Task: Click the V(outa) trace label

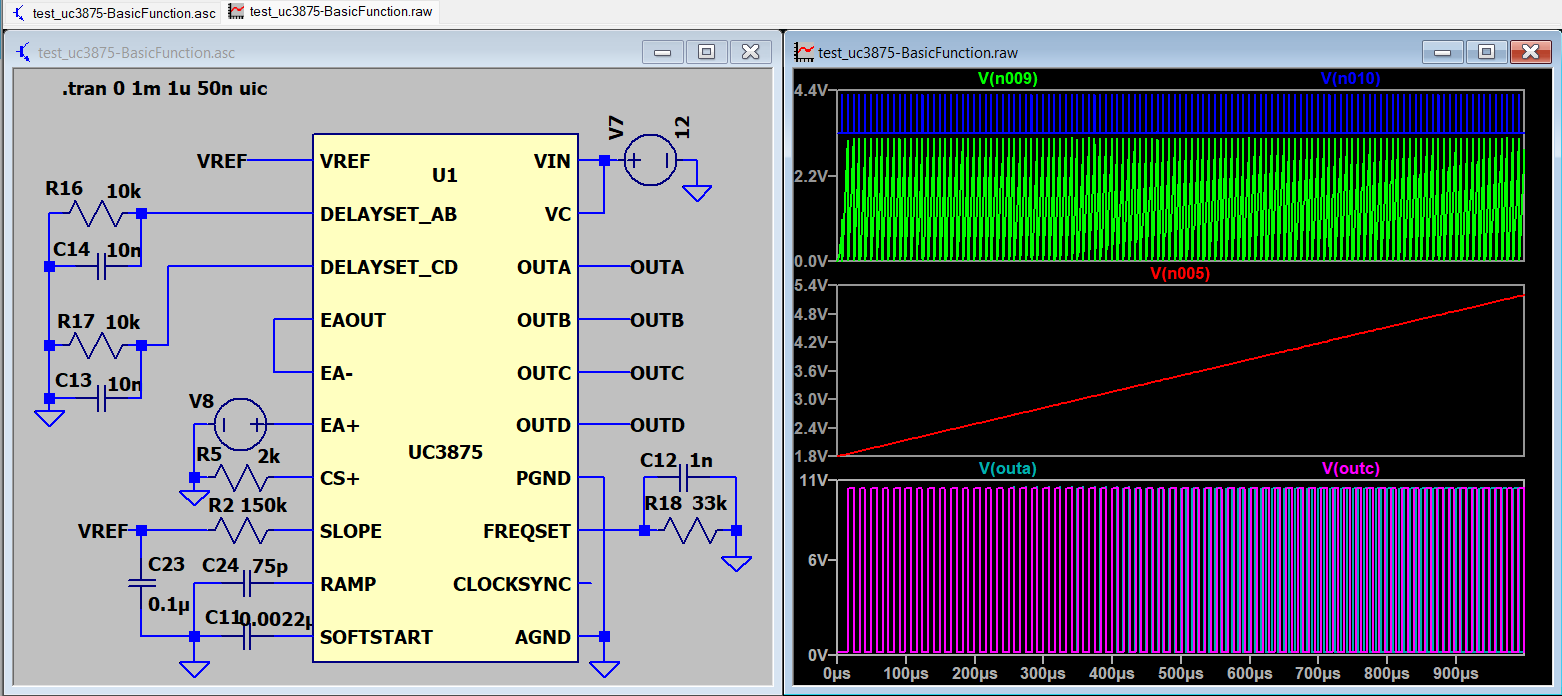Action: (1007, 468)
